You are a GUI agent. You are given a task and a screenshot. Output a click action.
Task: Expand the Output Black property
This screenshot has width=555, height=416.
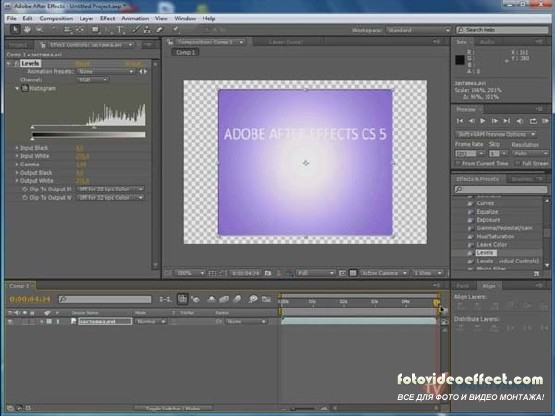tap(17, 172)
